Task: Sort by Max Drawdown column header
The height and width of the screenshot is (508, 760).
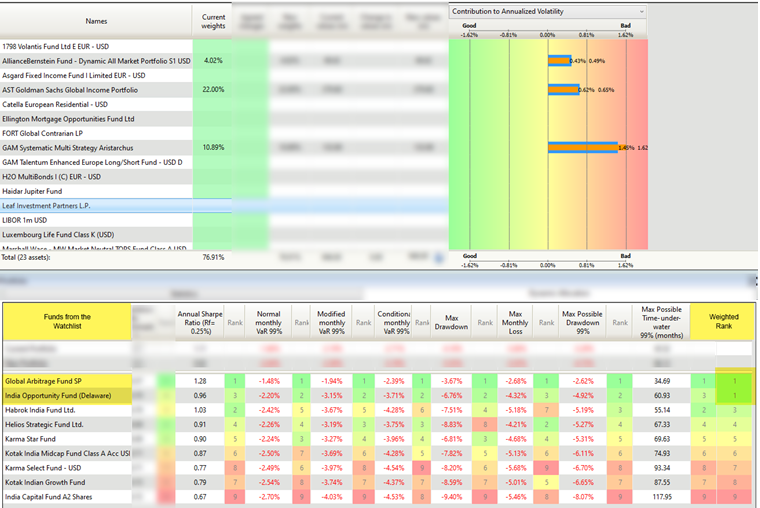Action: 451,322
